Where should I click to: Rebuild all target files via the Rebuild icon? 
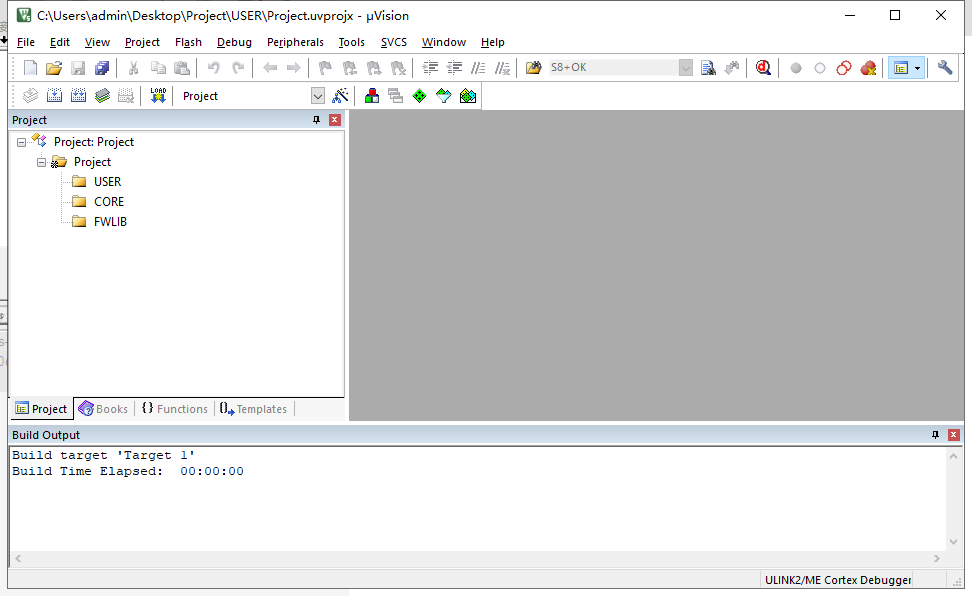[78, 96]
